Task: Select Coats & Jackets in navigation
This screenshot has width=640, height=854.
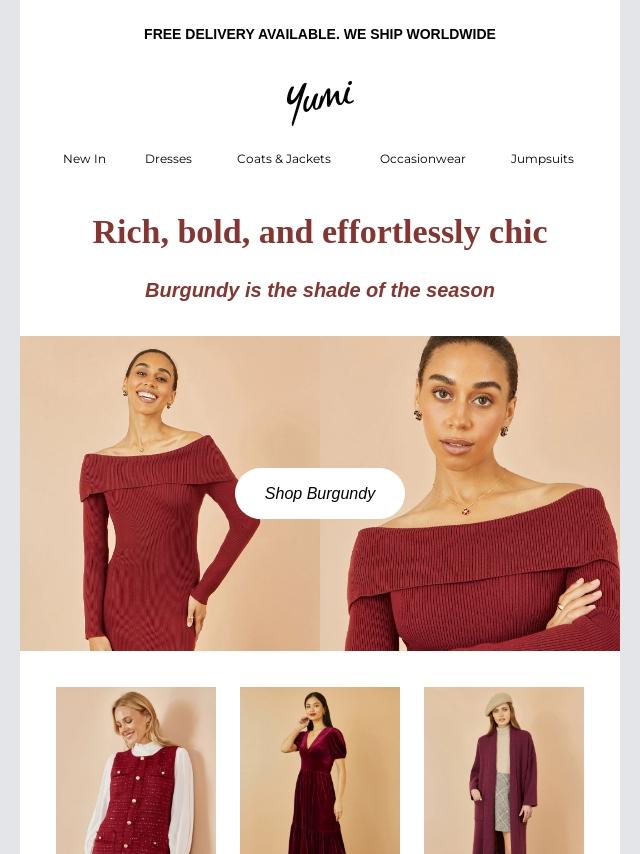Action: [x=284, y=159]
